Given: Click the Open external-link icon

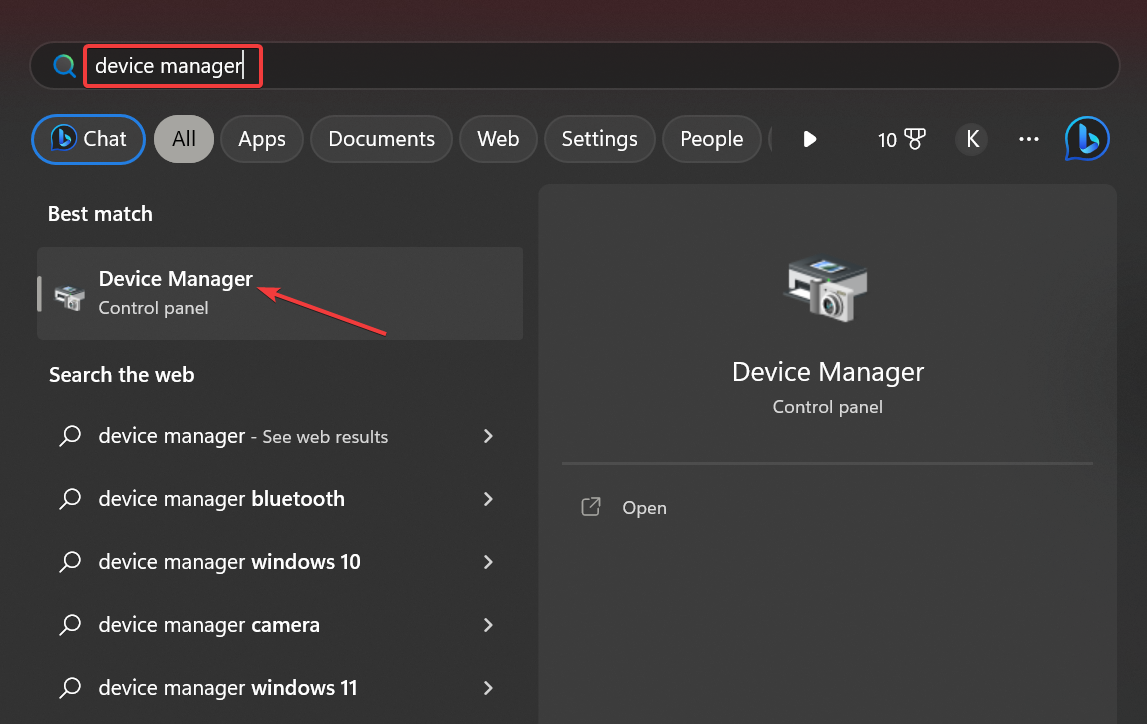Looking at the screenshot, I should click(x=591, y=507).
